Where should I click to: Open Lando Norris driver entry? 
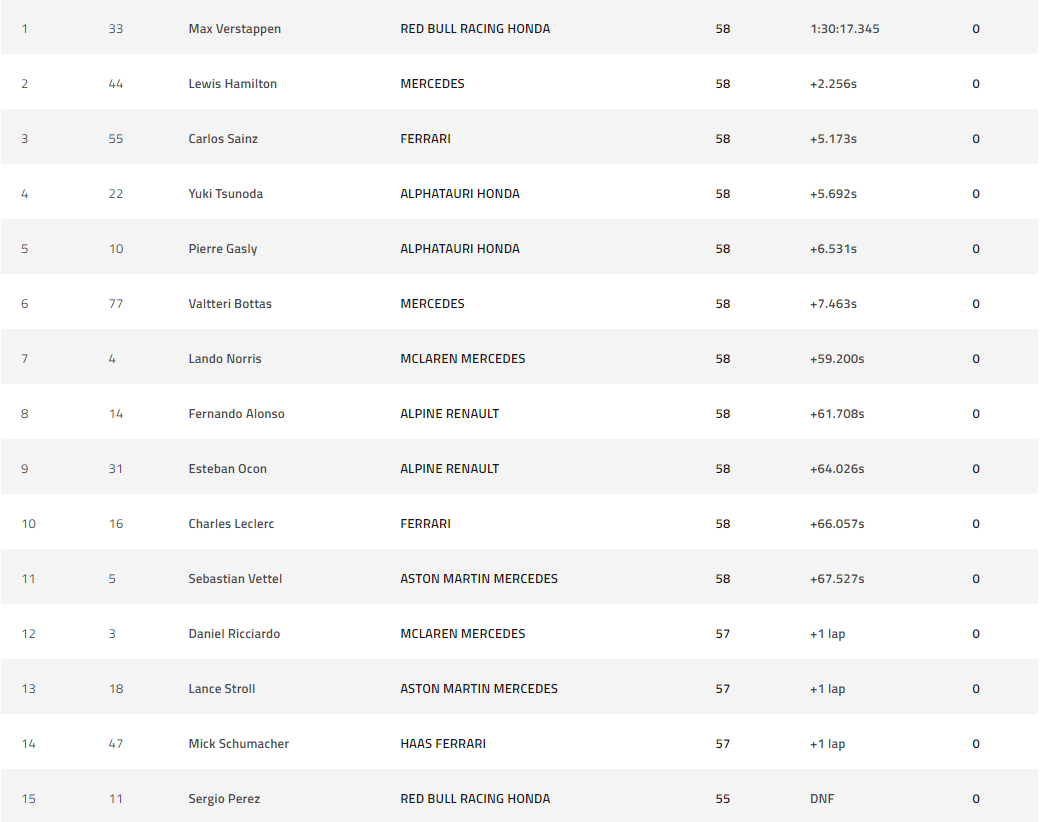click(225, 359)
